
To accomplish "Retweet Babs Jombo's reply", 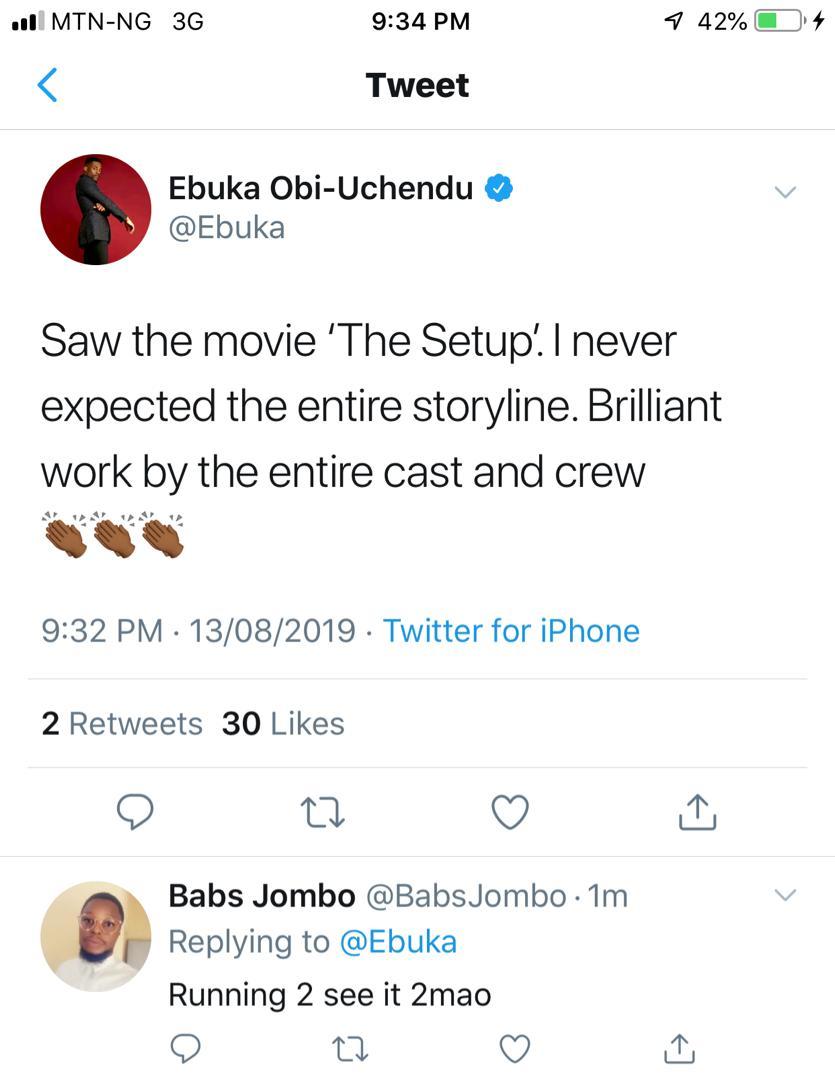I will pos(349,1047).
